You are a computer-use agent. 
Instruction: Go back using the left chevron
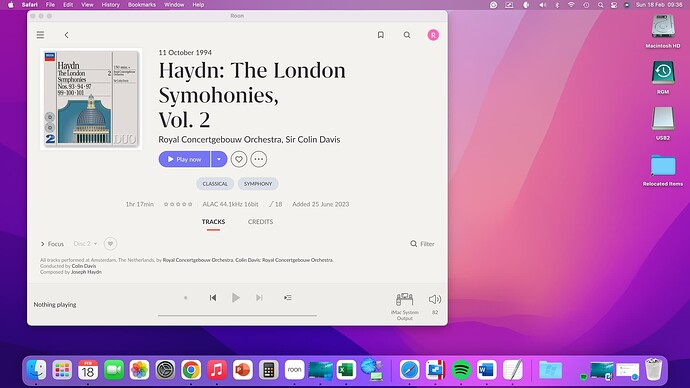pos(66,35)
